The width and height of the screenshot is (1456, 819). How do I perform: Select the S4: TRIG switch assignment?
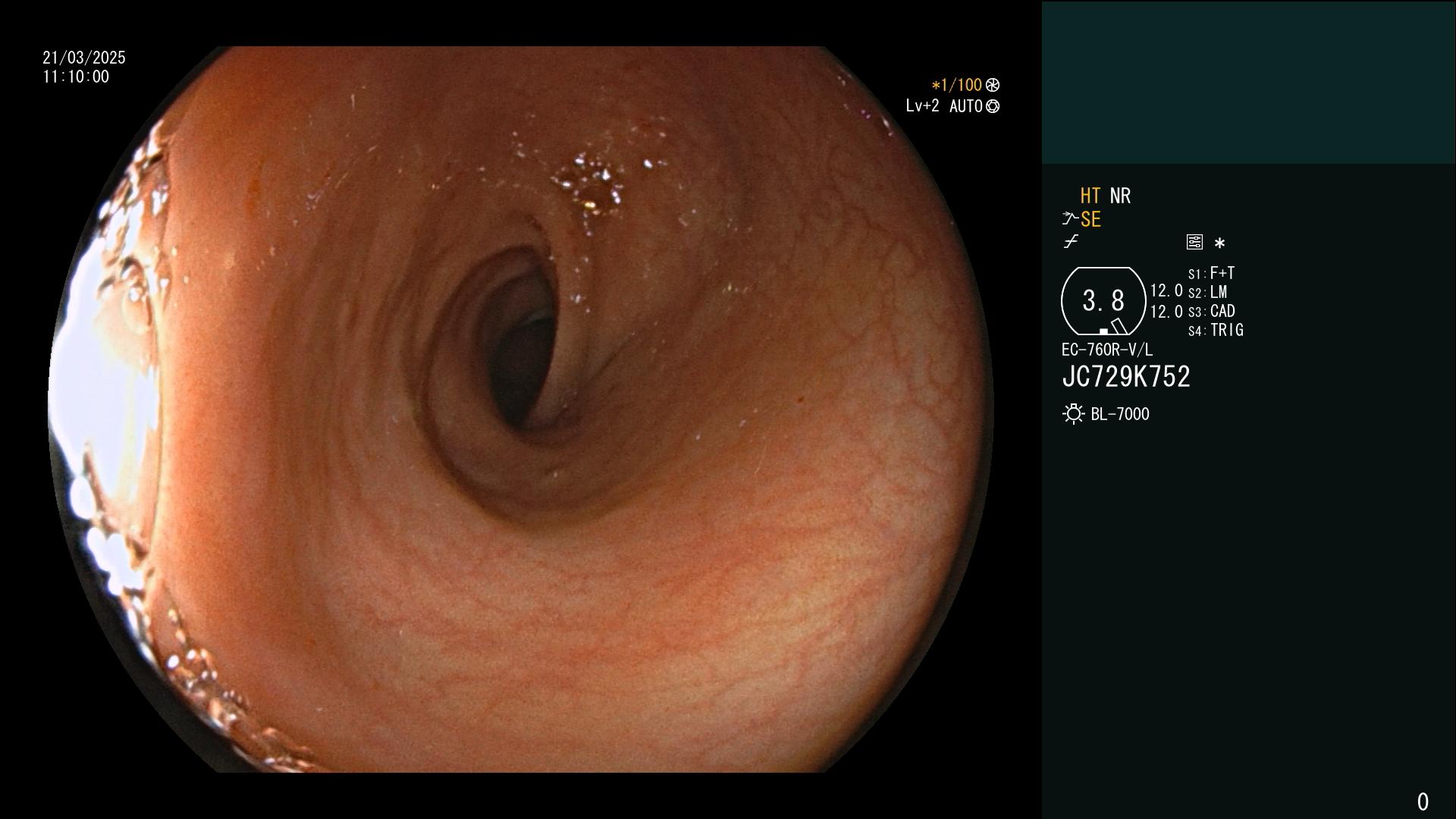click(1216, 330)
